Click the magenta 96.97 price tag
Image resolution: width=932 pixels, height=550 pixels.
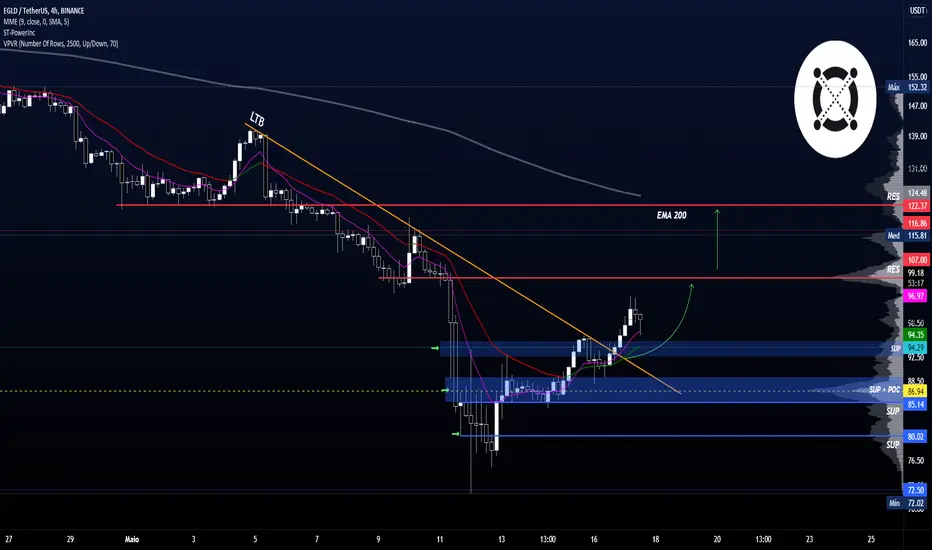tap(916, 296)
